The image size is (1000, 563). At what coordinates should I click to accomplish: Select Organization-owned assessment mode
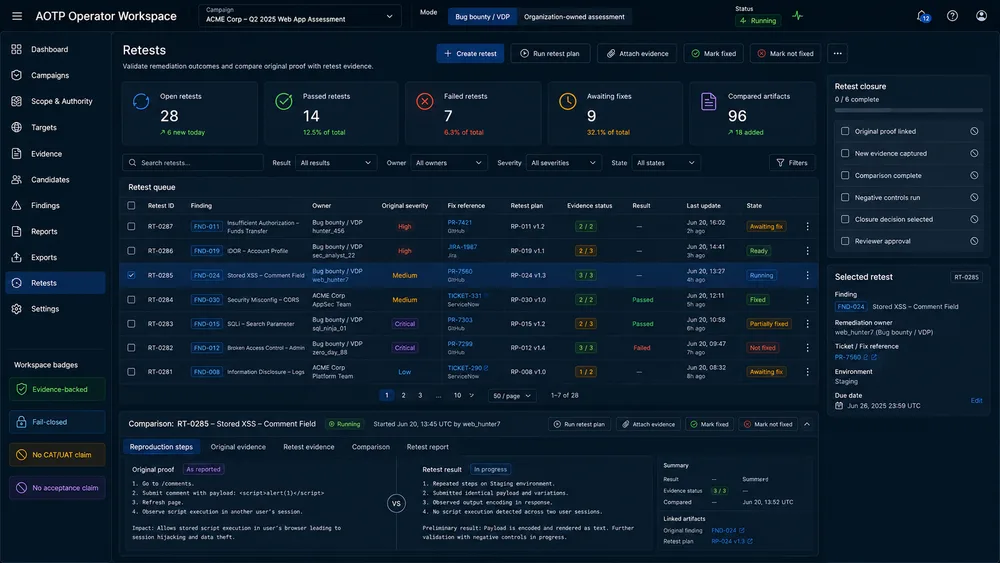pyautogui.click(x=574, y=17)
